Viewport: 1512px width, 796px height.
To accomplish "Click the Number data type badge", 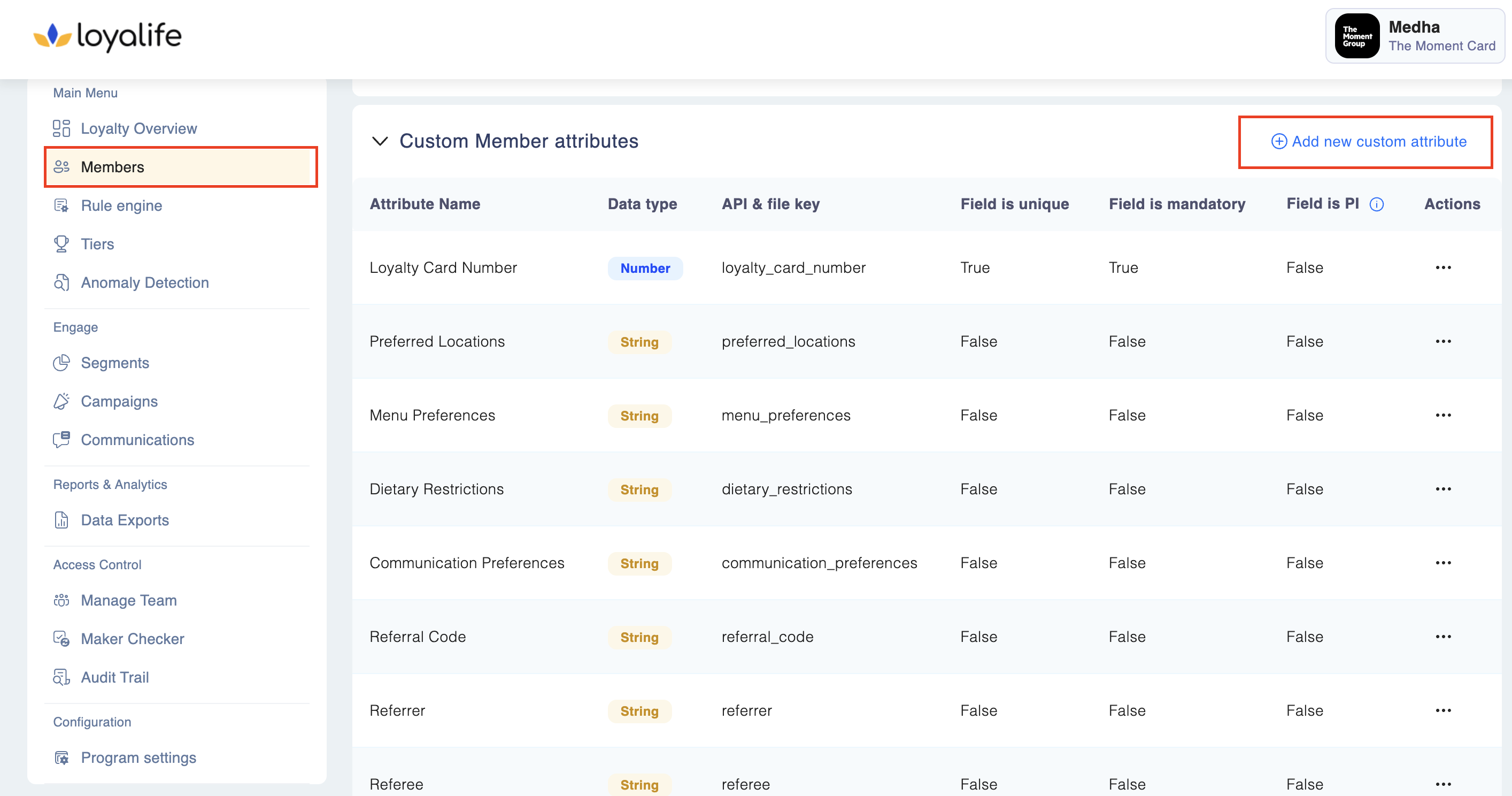I will tap(644, 269).
